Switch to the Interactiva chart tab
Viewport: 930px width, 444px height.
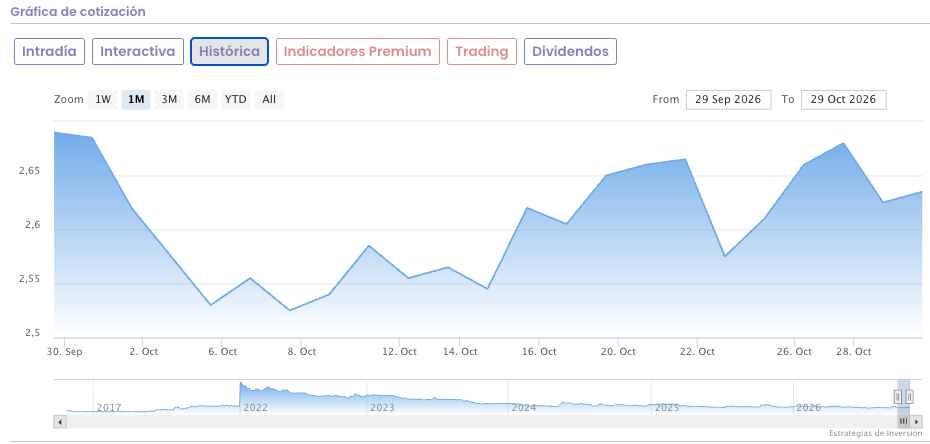138,52
